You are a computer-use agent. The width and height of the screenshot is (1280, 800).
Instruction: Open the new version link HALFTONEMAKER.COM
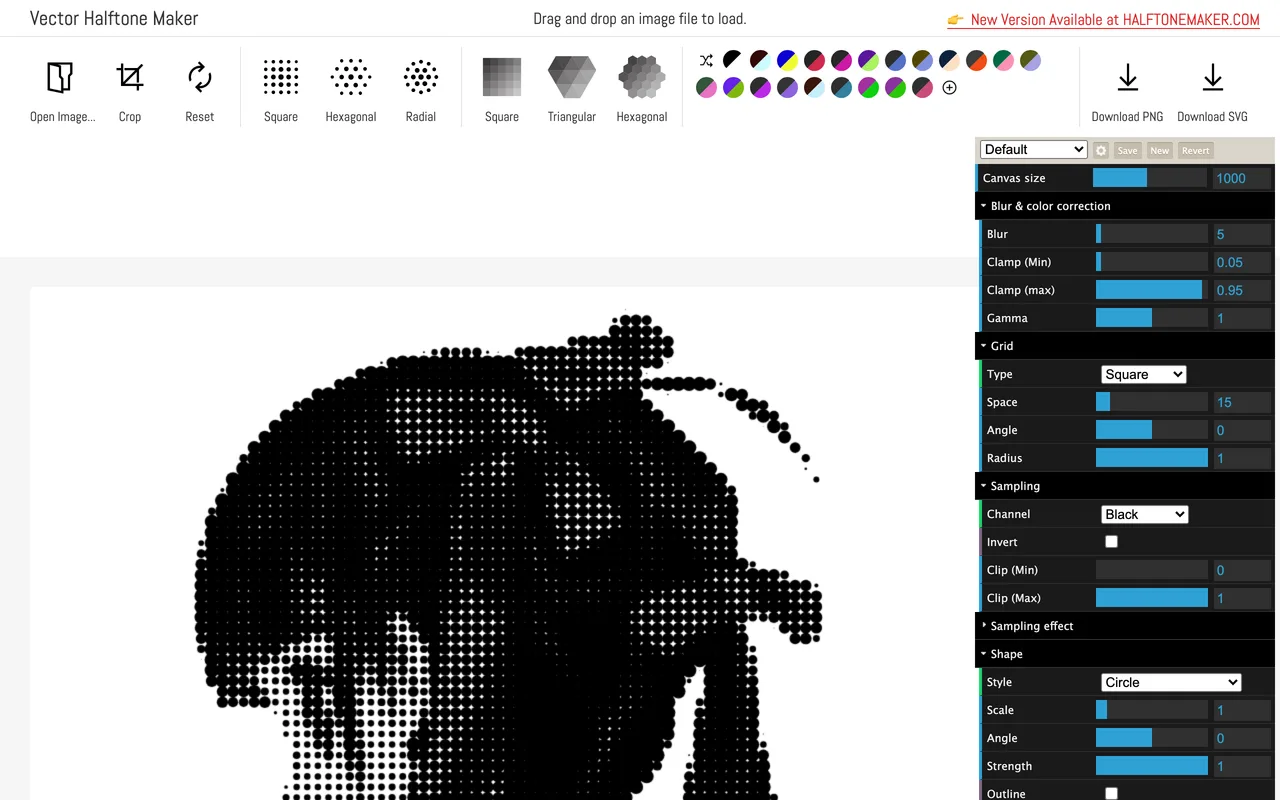(x=1103, y=19)
